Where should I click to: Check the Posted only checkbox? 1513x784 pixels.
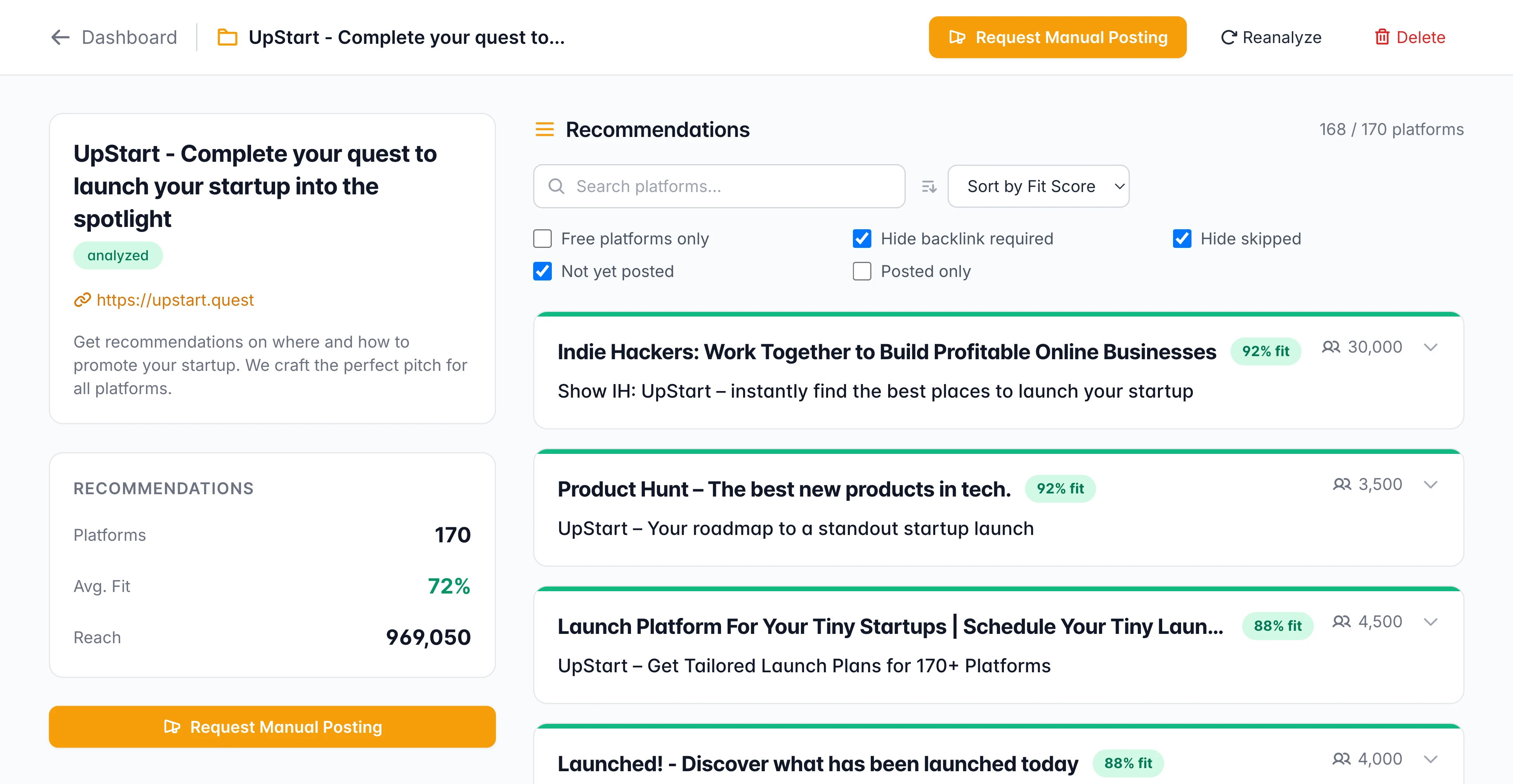[x=861, y=271]
